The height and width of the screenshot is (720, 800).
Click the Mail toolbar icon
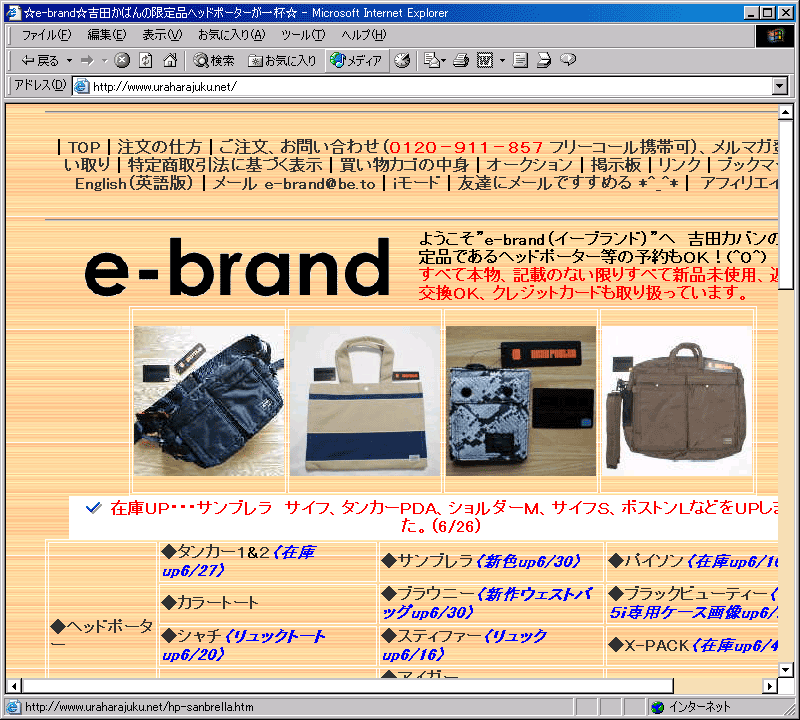click(434, 61)
